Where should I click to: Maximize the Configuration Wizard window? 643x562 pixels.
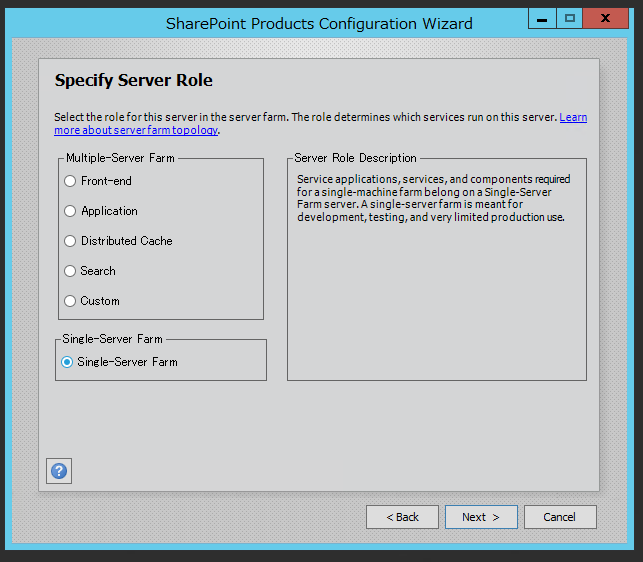570,18
